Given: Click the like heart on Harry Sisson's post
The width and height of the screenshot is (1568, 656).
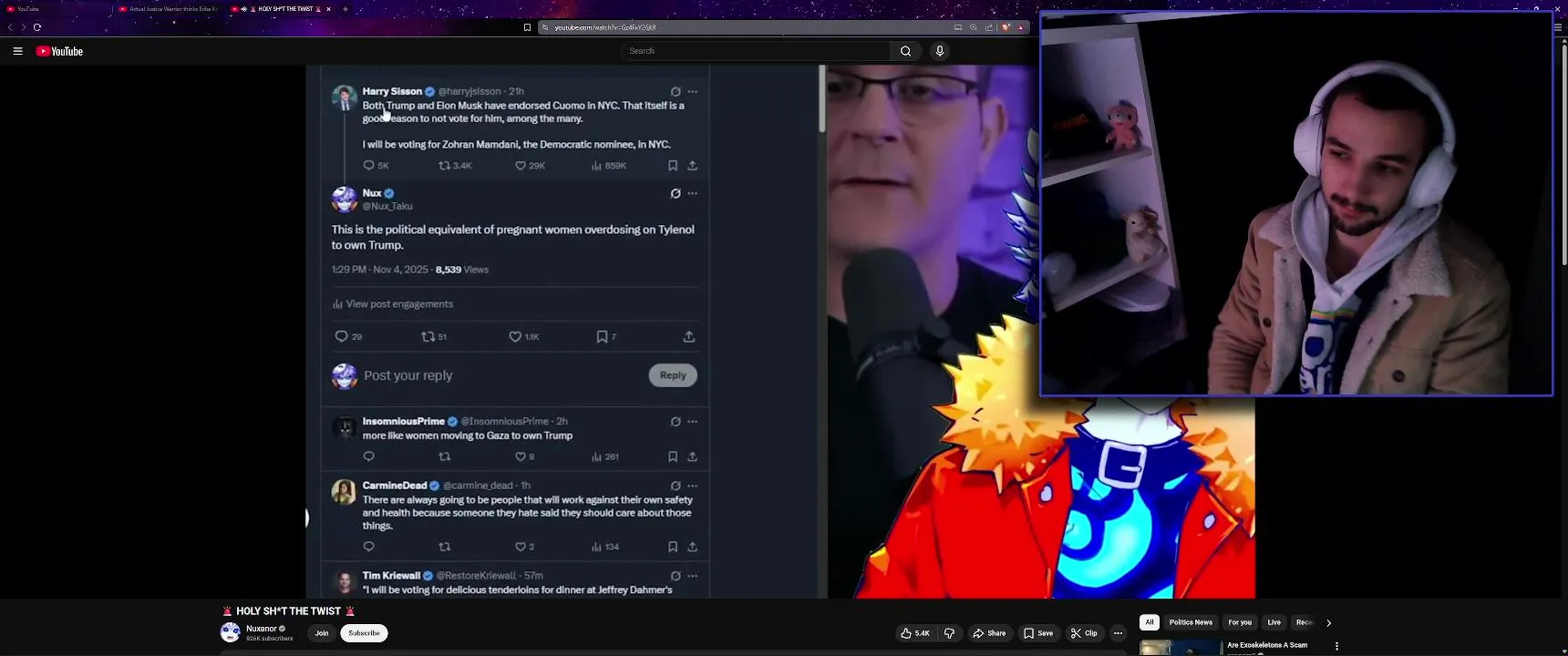Looking at the screenshot, I should pos(520,166).
